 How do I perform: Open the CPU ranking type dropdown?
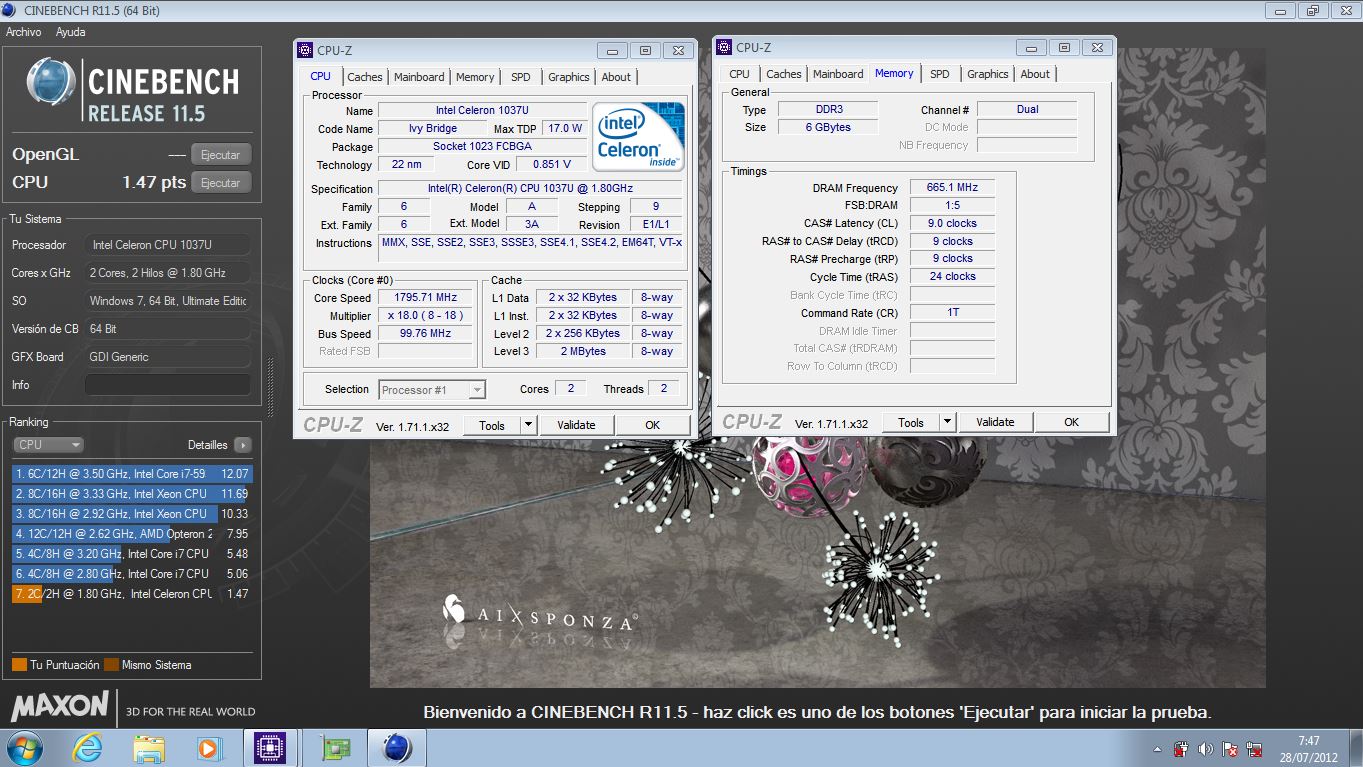[48, 445]
